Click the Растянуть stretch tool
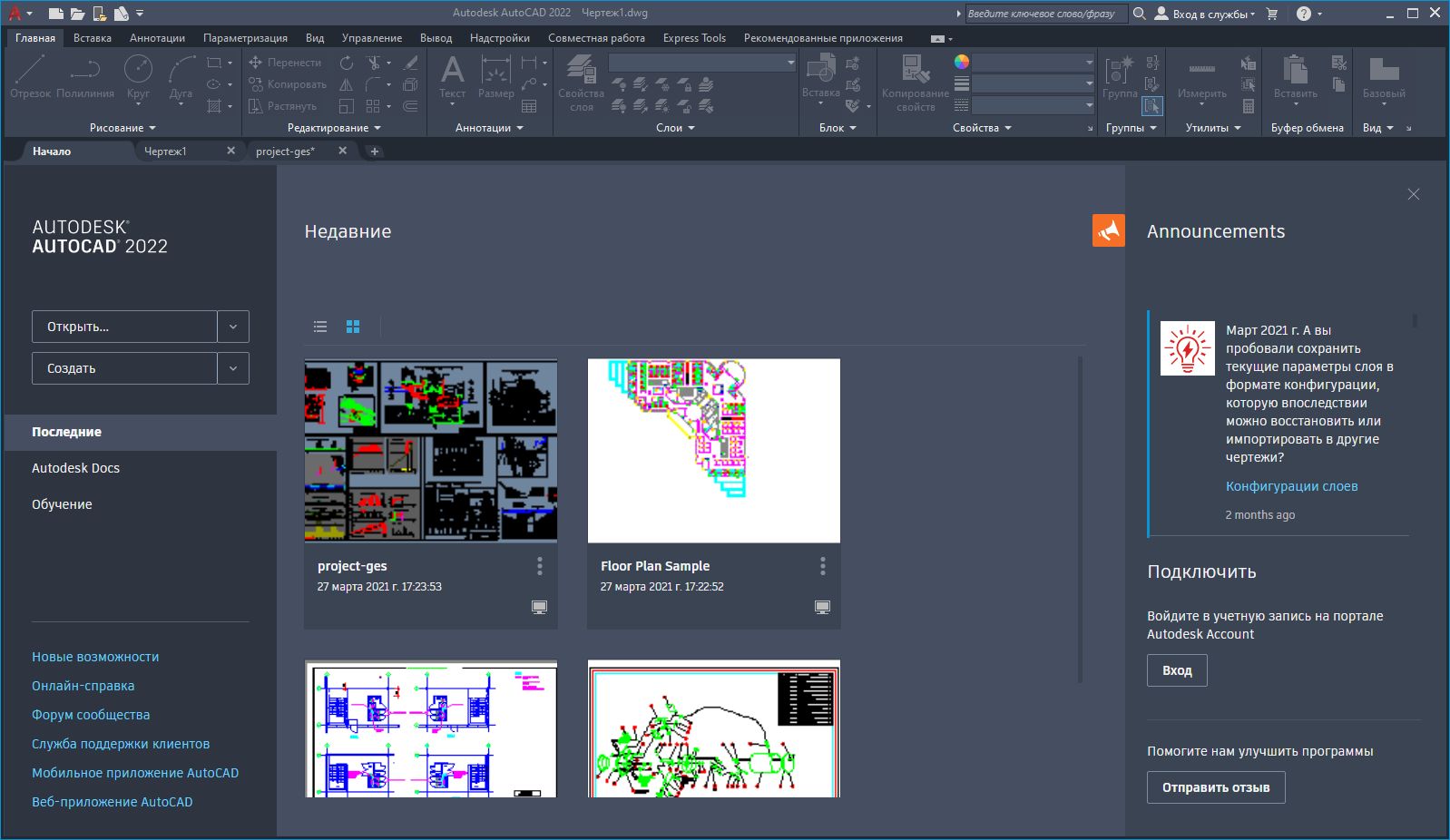Screen dimensions: 1450x840 click(x=282, y=106)
